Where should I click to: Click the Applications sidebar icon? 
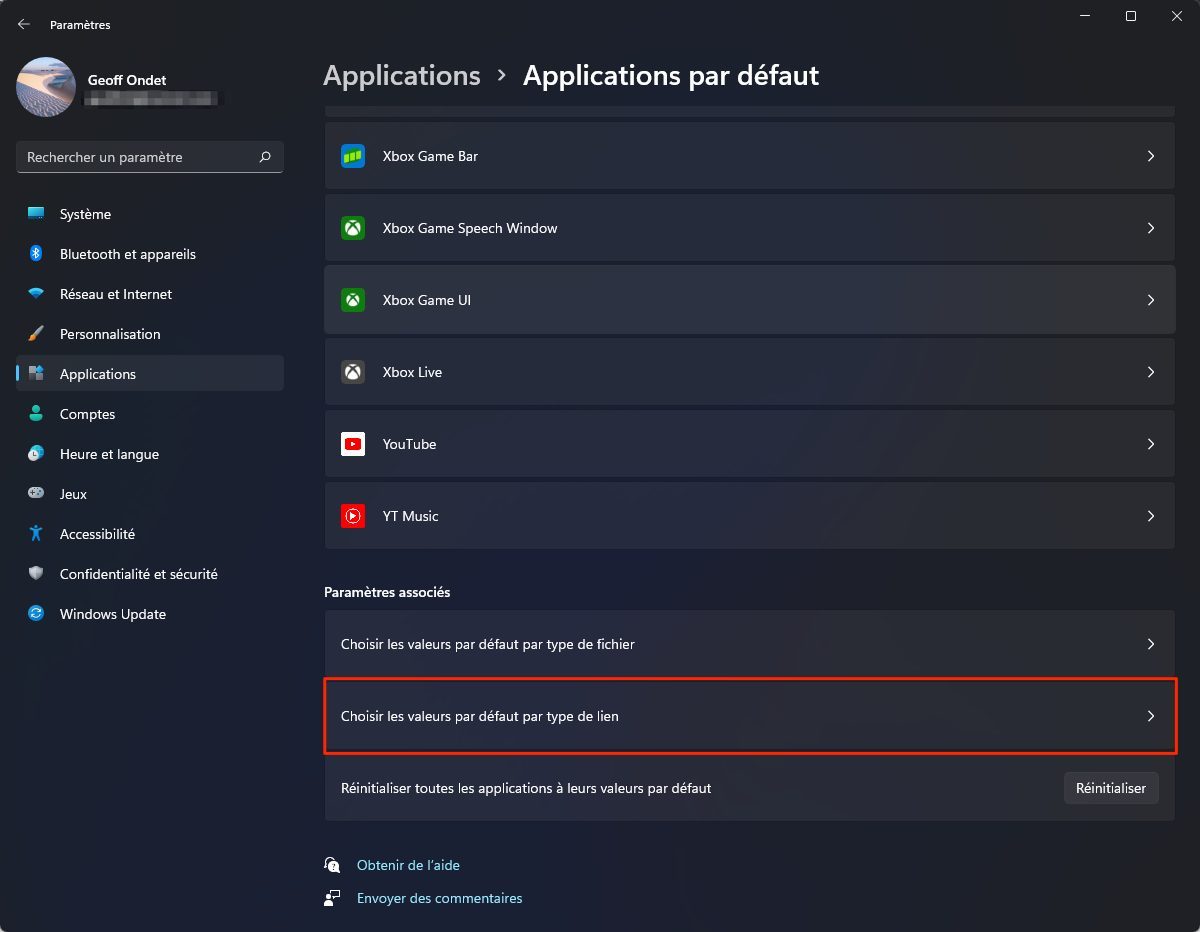[36, 374]
